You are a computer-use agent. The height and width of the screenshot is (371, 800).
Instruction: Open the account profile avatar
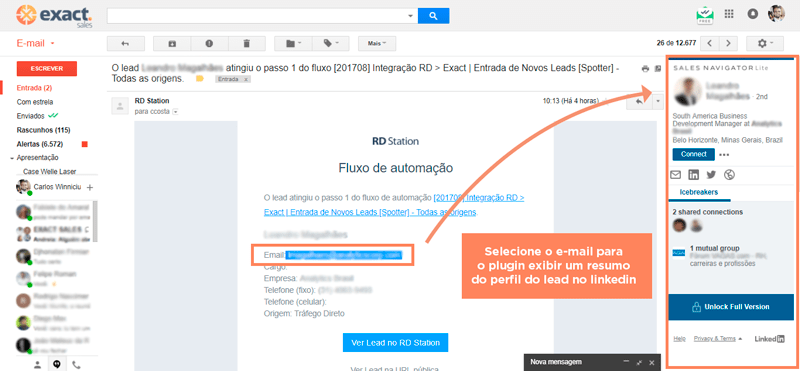point(776,13)
